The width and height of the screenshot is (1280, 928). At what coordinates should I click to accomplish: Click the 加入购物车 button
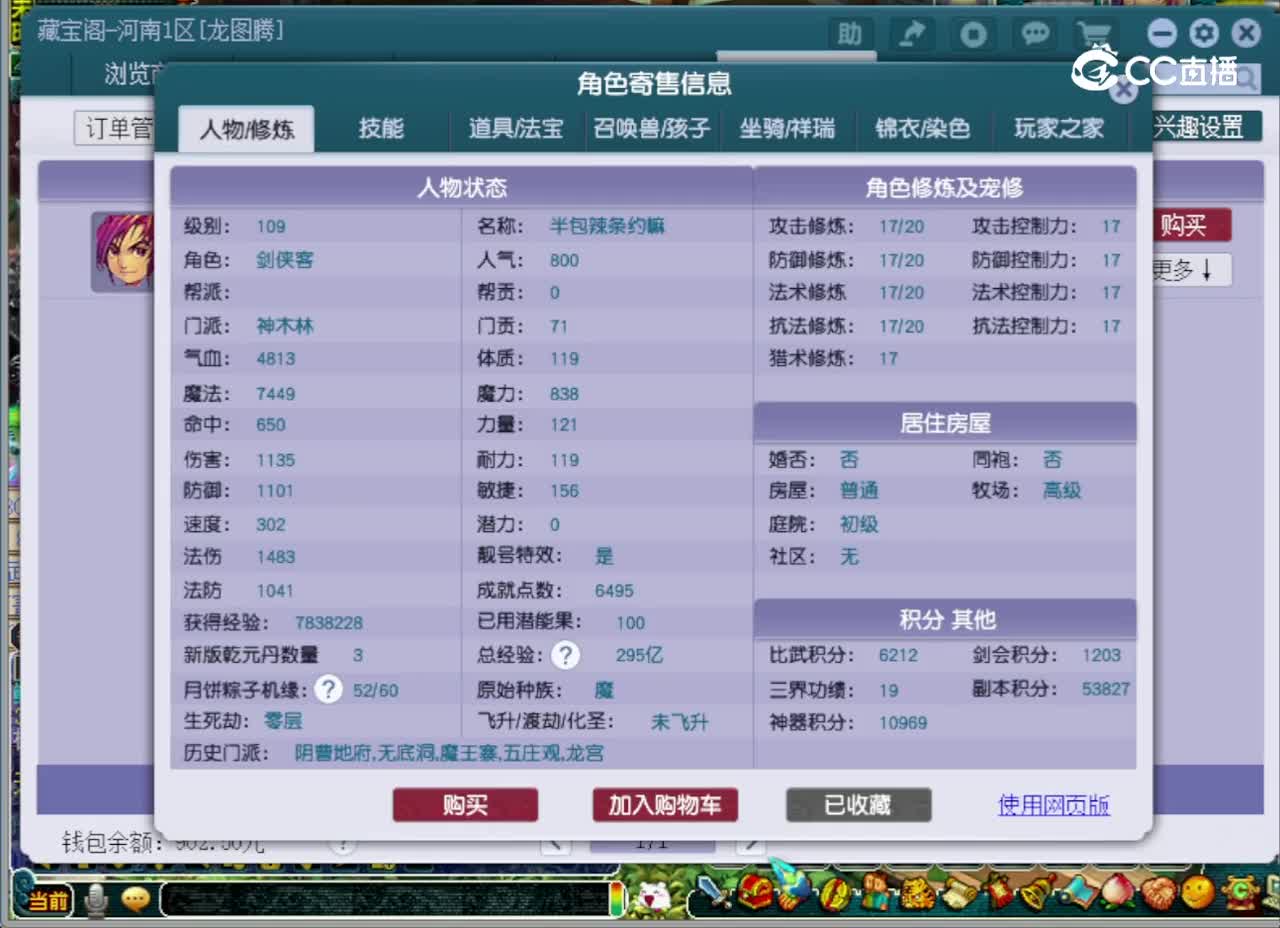pyautogui.click(x=664, y=804)
